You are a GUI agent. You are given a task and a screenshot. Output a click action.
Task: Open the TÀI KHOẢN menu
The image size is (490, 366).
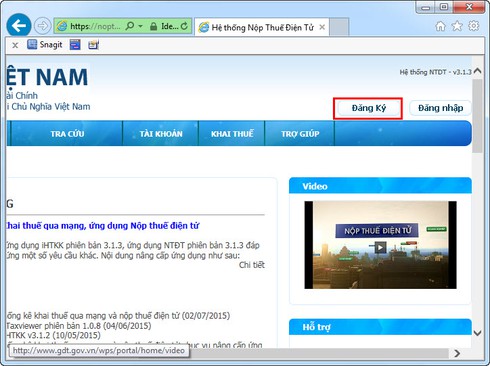point(161,134)
